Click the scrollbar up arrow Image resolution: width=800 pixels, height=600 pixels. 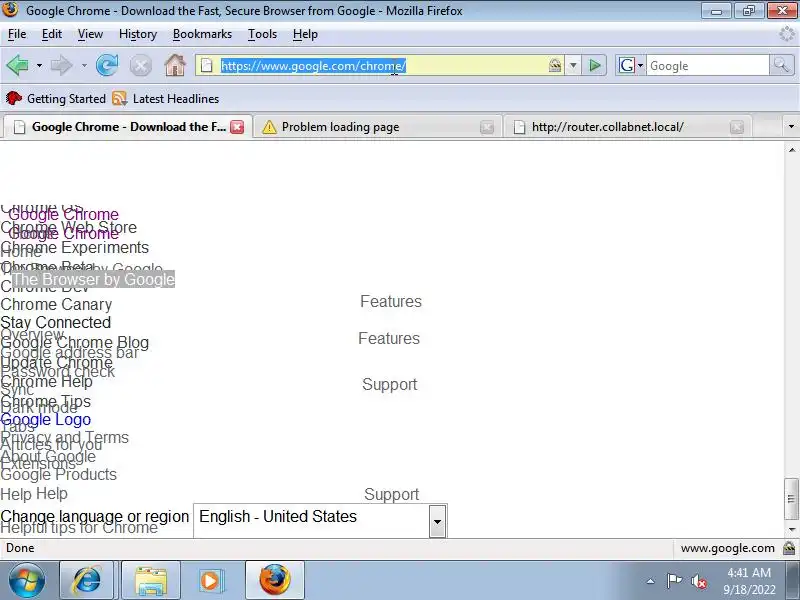(792, 149)
